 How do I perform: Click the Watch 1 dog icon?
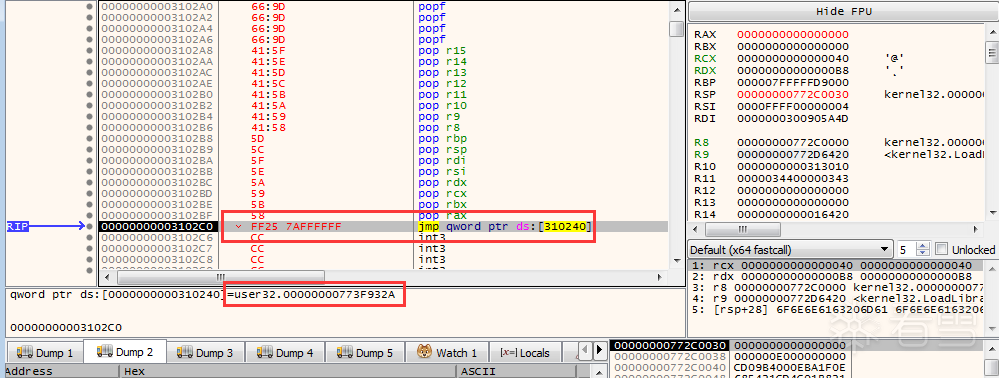point(425,352)
